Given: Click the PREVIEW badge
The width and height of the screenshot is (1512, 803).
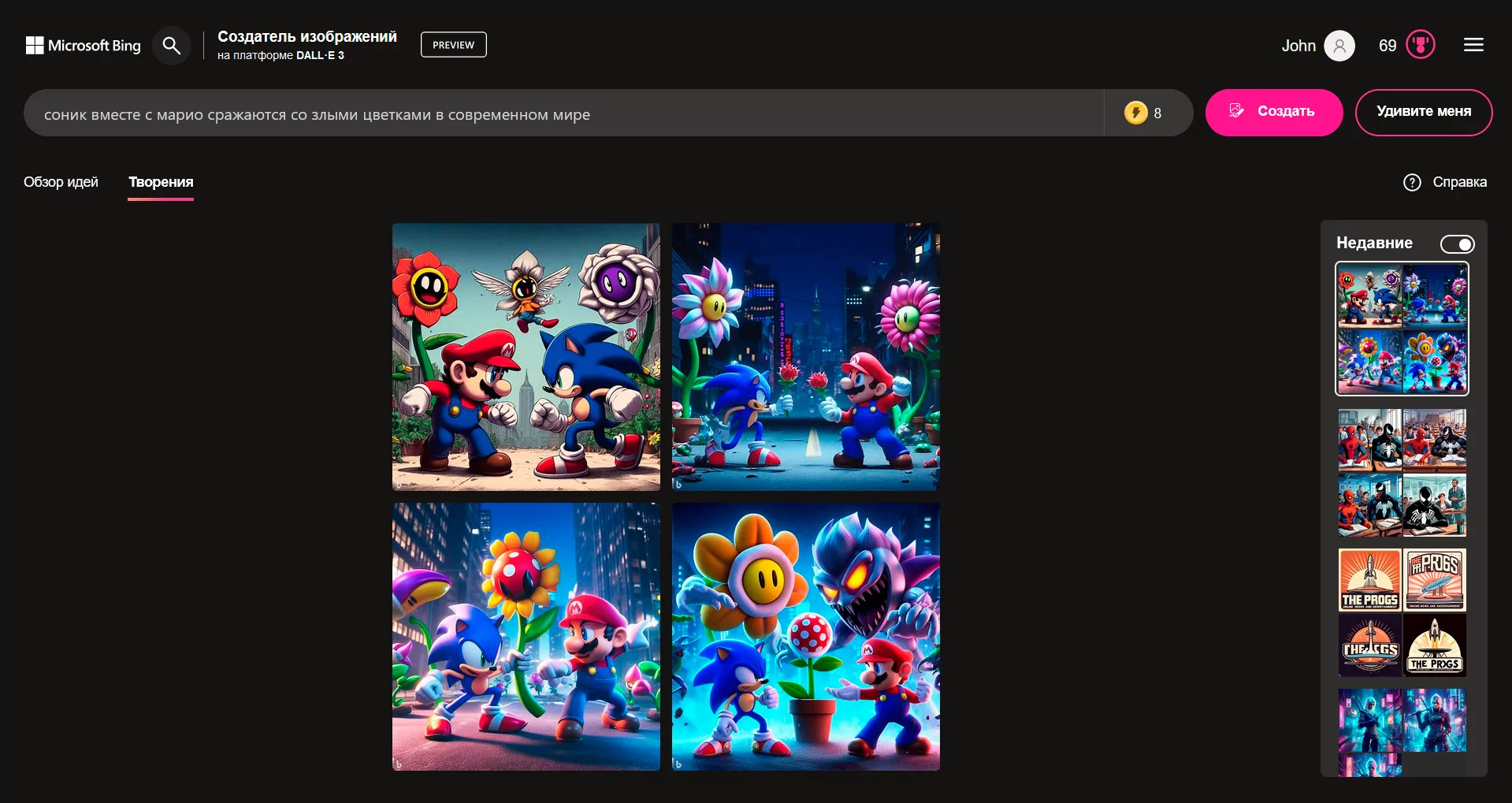Looking at the screenshot, I should 453,45.
